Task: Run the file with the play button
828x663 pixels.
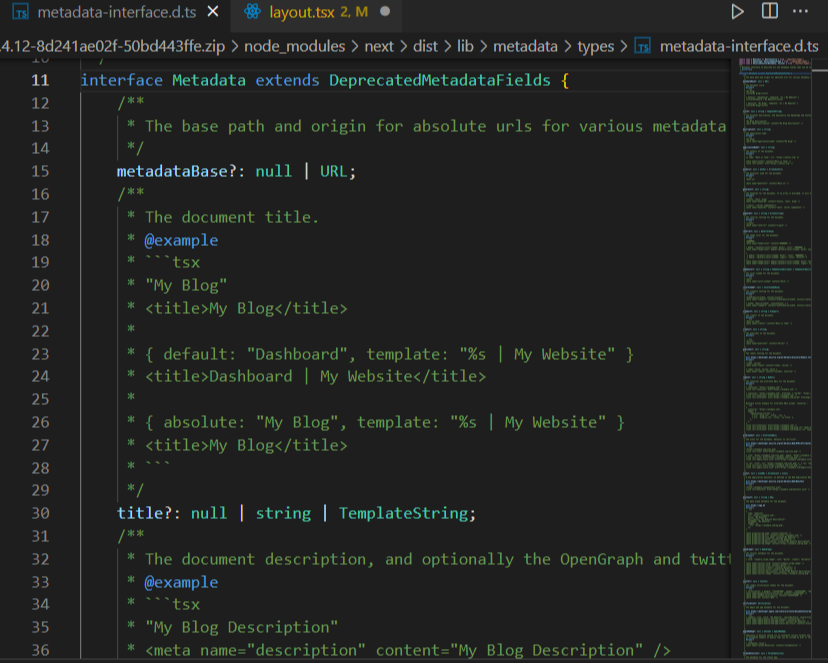Action: [x=737, y=11]
